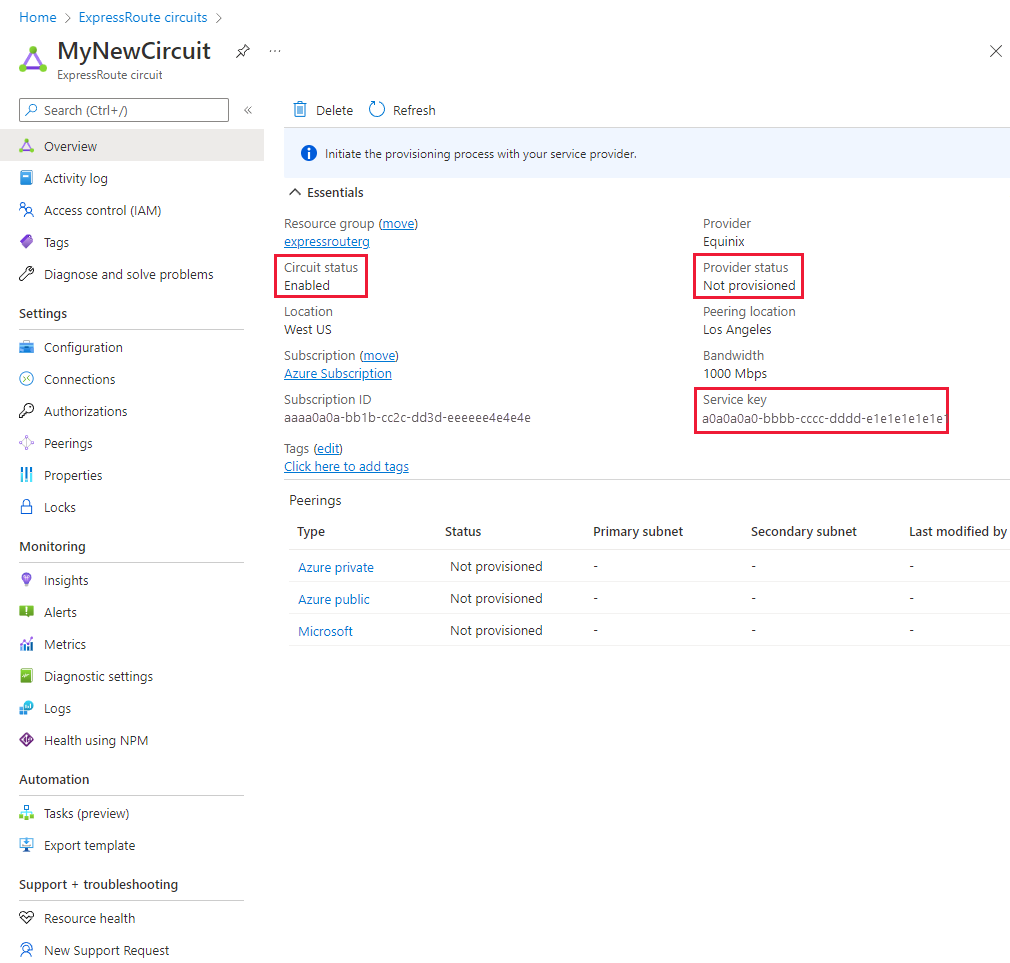
Task: Click the Connections icon
Action: point(26,379)
